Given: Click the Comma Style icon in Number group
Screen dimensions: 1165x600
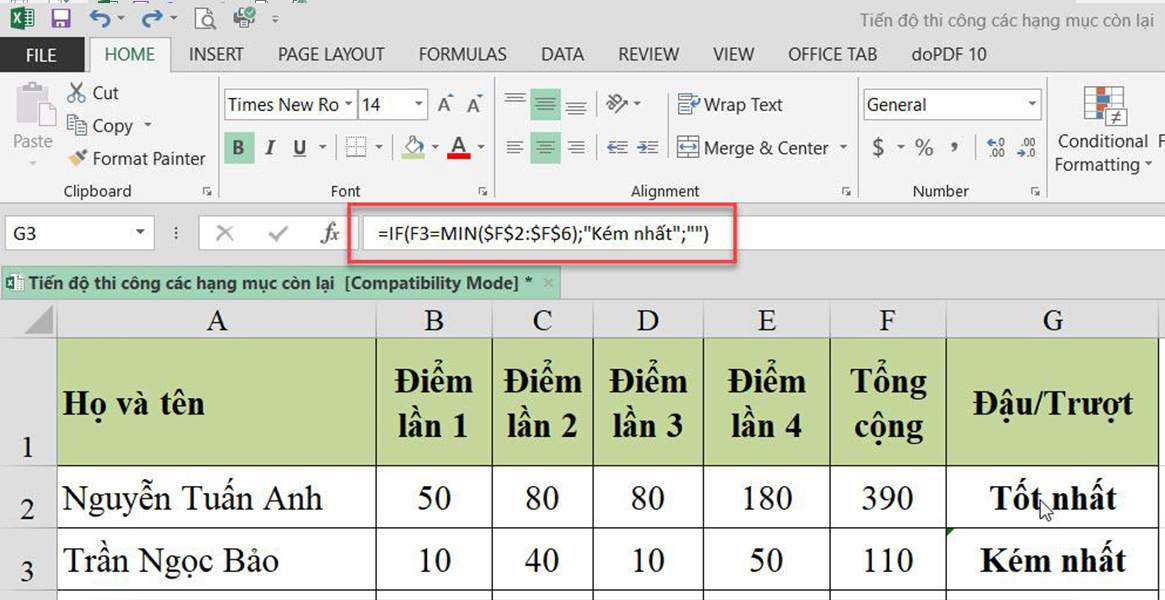Looking at the screenshot, I should 952,147.
